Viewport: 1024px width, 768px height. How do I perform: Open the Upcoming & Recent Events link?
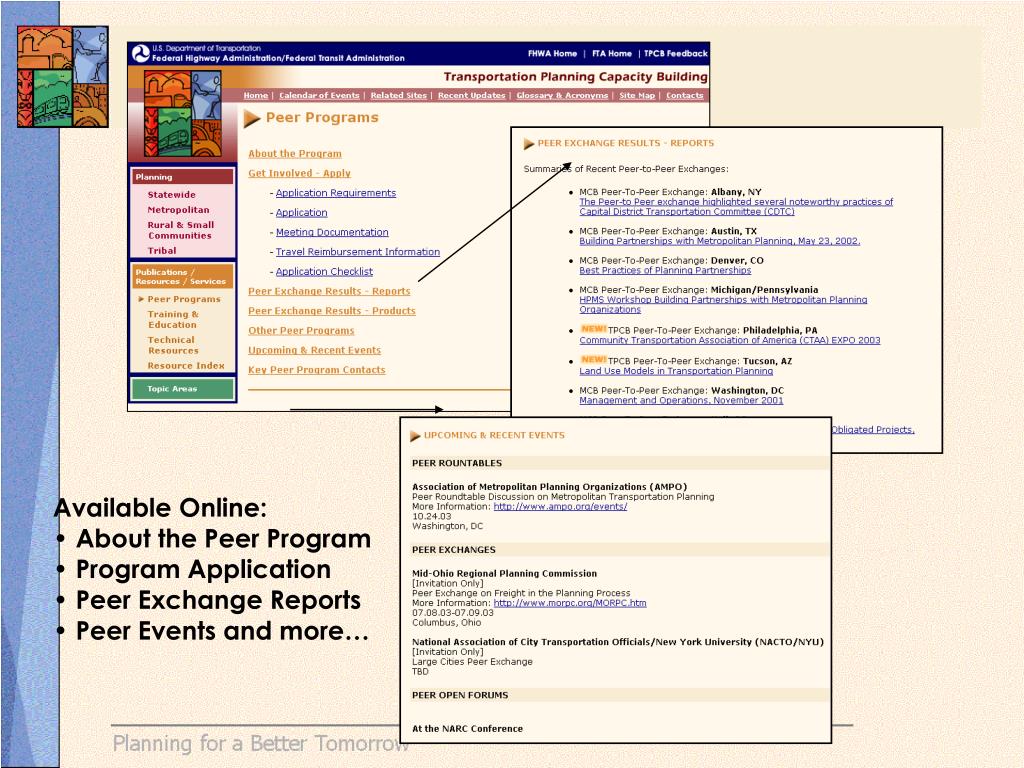coord(314,350)
